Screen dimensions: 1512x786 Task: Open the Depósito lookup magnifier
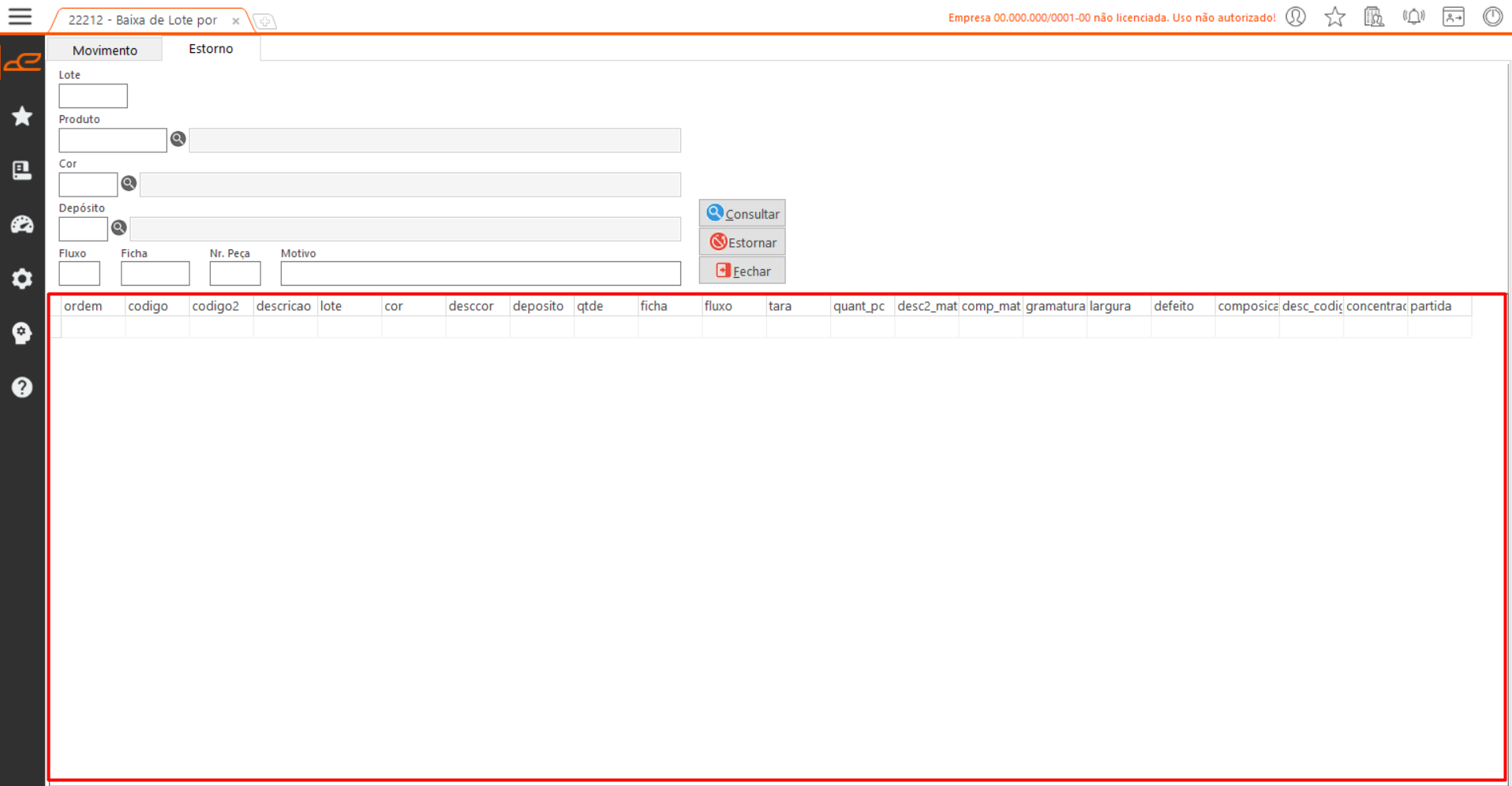click(119, 228)
